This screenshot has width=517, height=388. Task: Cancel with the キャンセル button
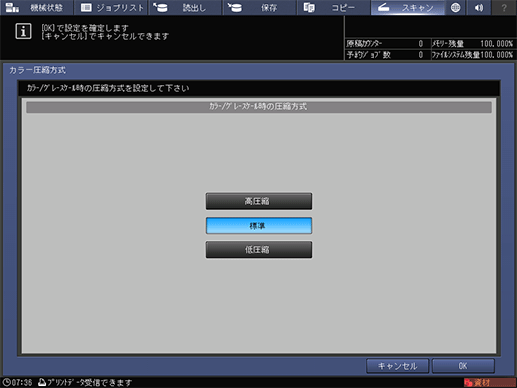point(397,366)
